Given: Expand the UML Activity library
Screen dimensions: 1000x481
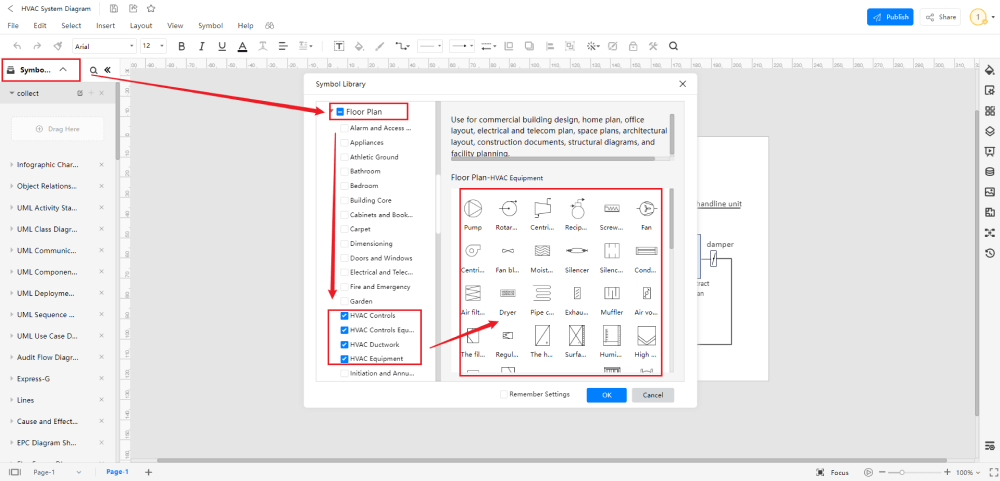Looking at the screenshot, I should (11, 207).
